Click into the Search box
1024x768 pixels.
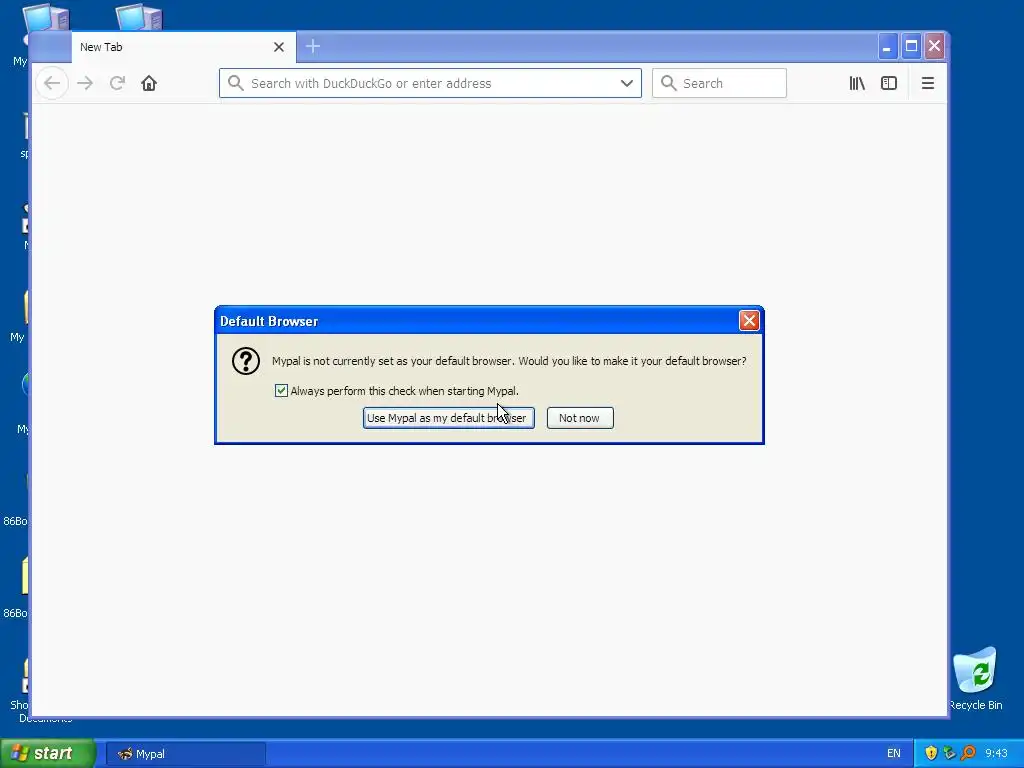[719, 83]
